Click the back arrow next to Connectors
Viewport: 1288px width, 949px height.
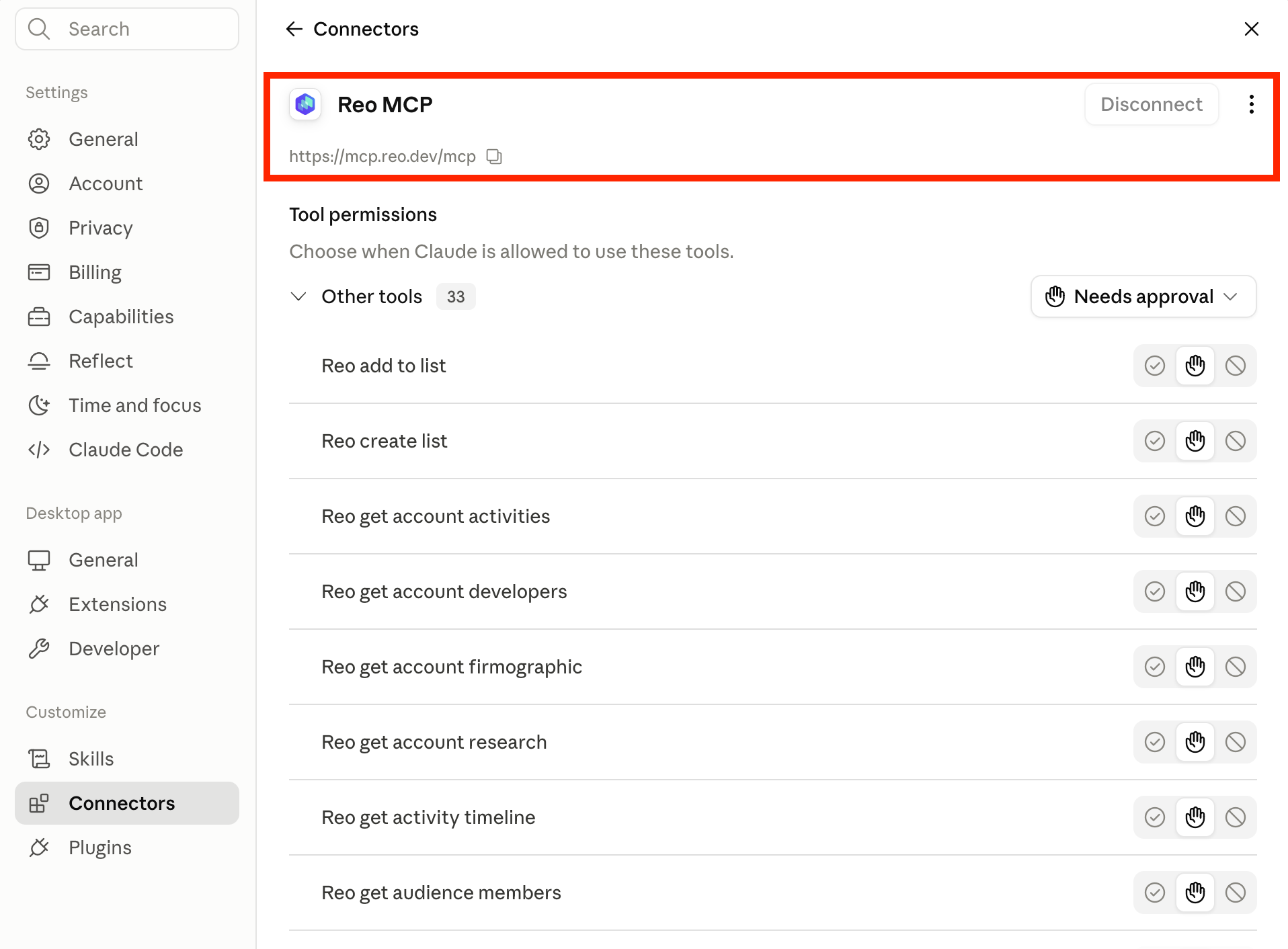click(x=294, y=29)
